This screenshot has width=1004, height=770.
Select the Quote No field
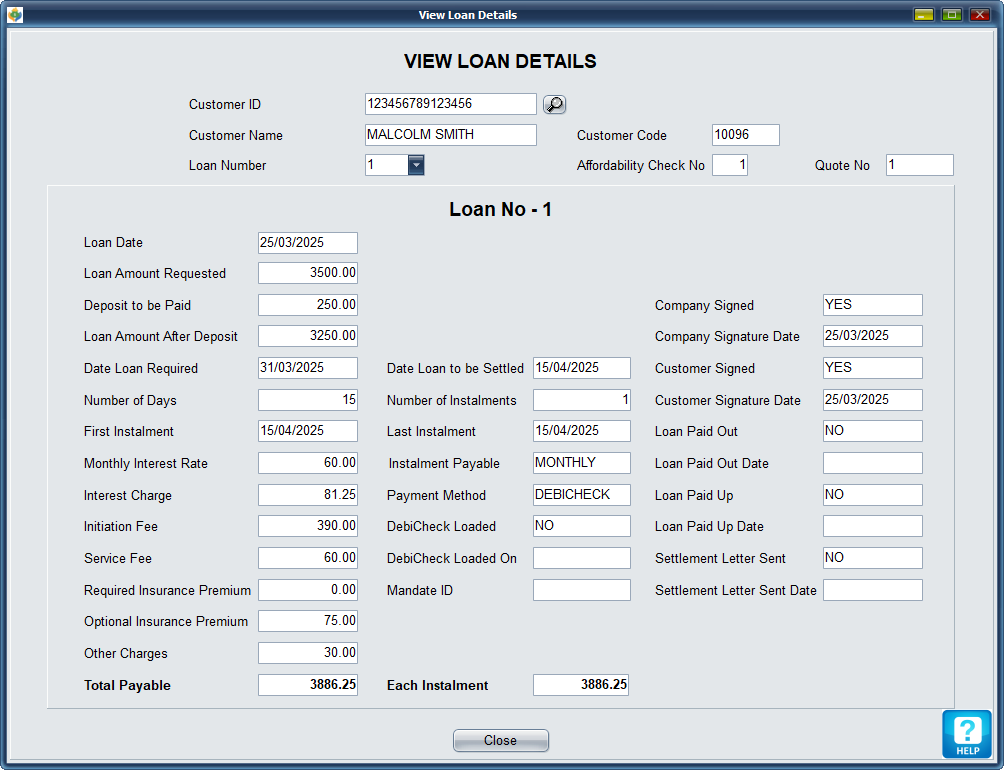(x=919, y=165)
